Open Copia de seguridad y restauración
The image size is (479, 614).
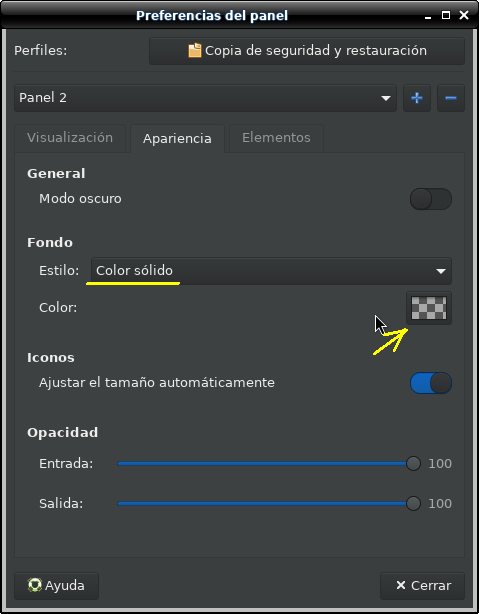307,51
